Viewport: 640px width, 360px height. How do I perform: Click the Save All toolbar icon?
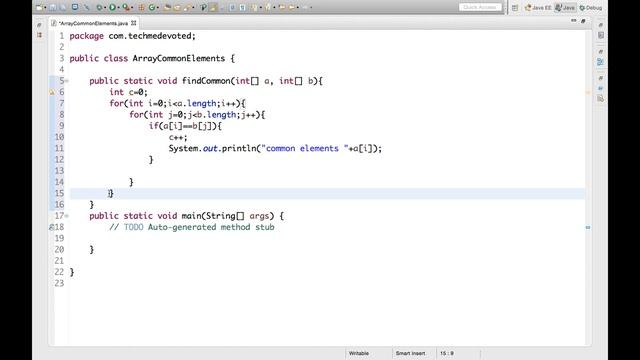(x=63, y=7)
